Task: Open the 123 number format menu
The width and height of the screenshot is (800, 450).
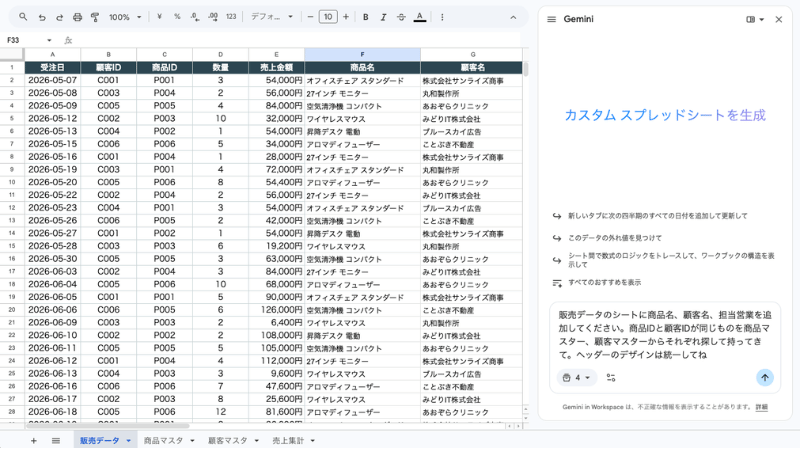Action: click(231, 17)
